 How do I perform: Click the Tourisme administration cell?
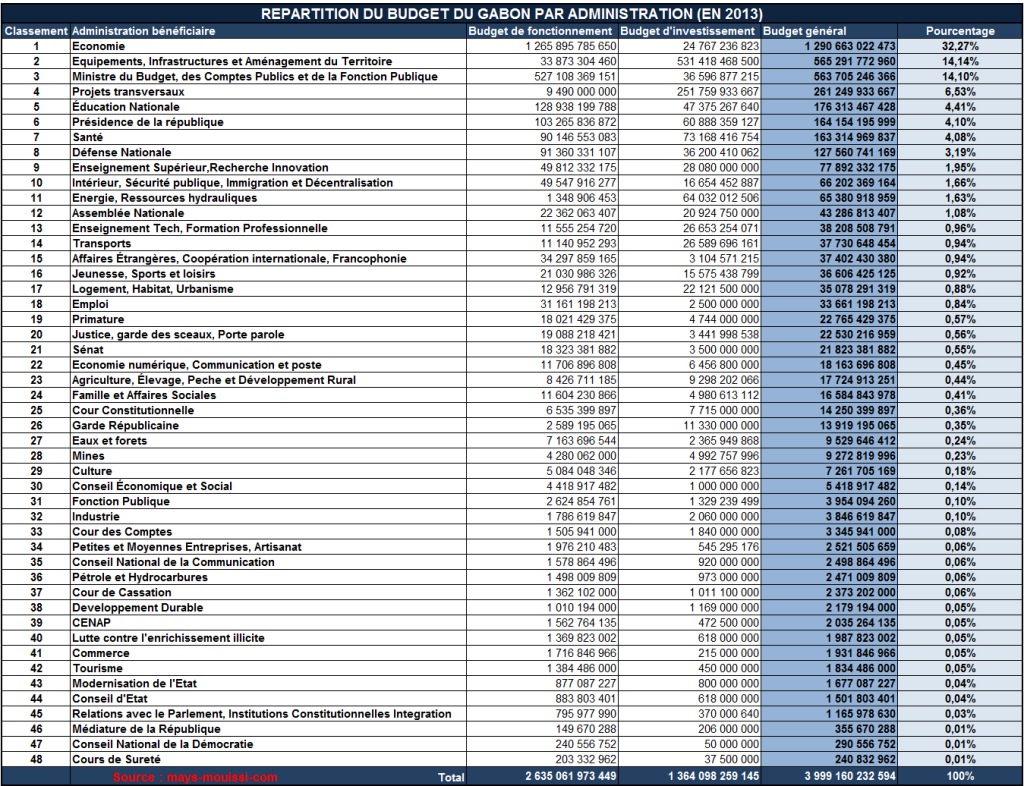point(98,668)
